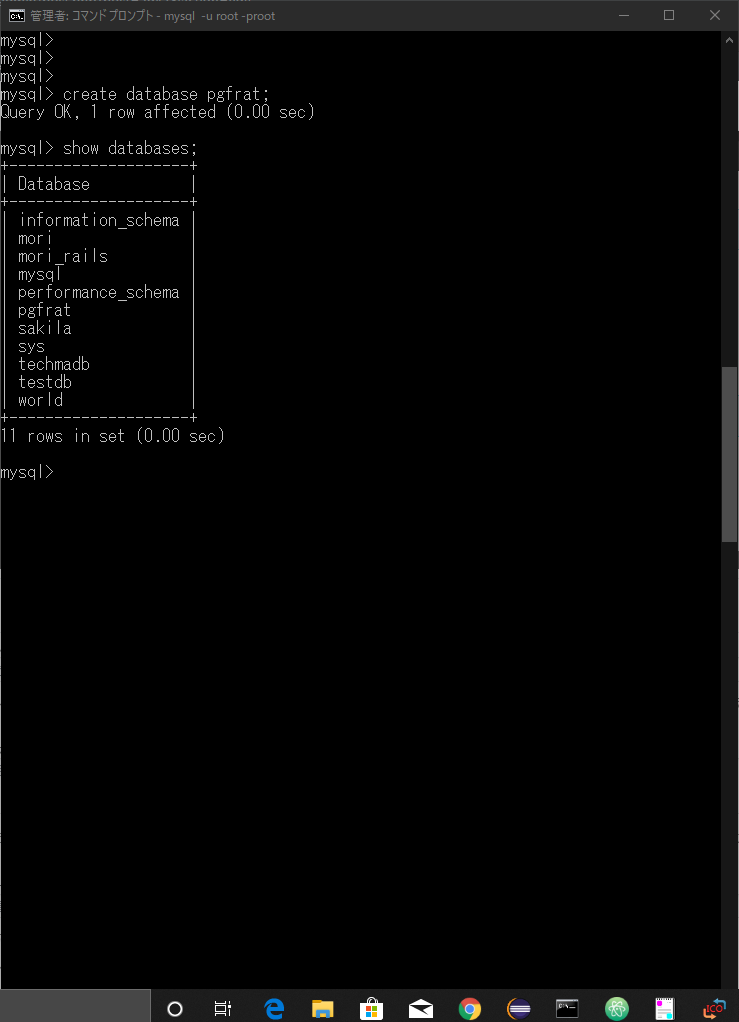The width and height of the screenshot is (739, 1022).
Task: Open File Explorer folder icon
Action: [323, 1008]
